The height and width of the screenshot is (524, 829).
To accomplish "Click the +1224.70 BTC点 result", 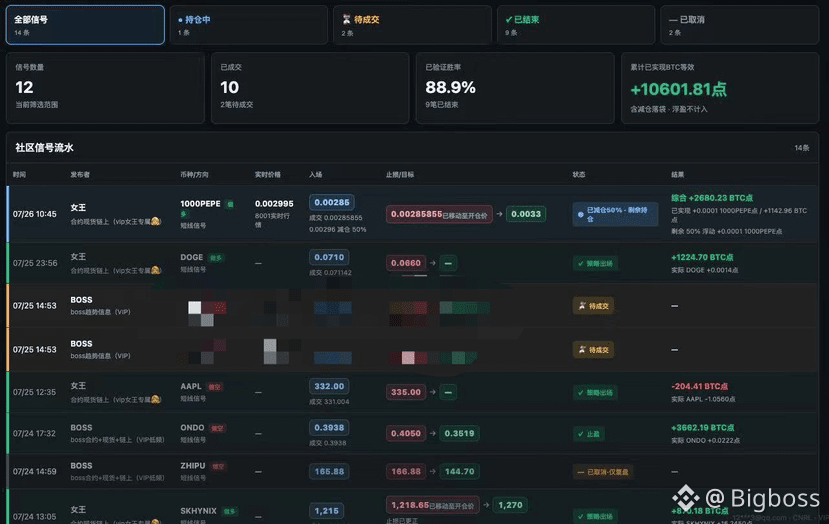I will pyautogui.click(x=702, y=258).
